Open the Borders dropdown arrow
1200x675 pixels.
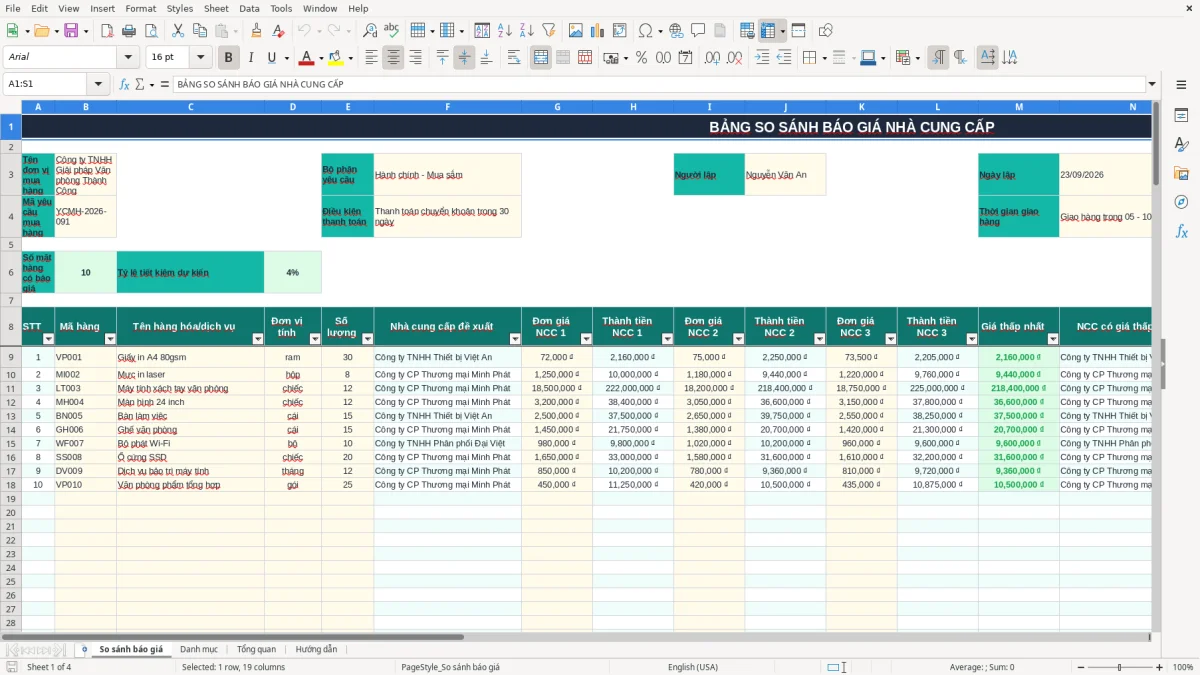click(x=824, y=58)
